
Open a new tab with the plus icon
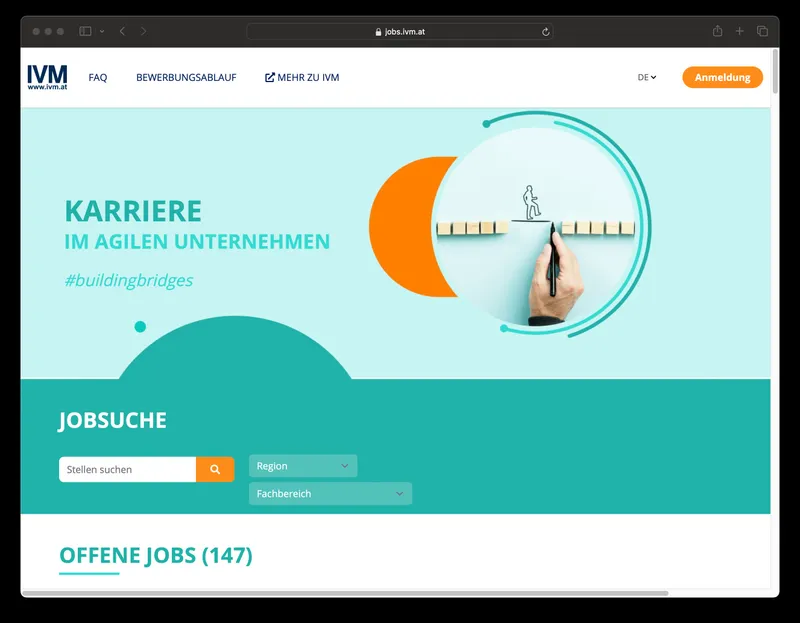[x=738, y=31]
